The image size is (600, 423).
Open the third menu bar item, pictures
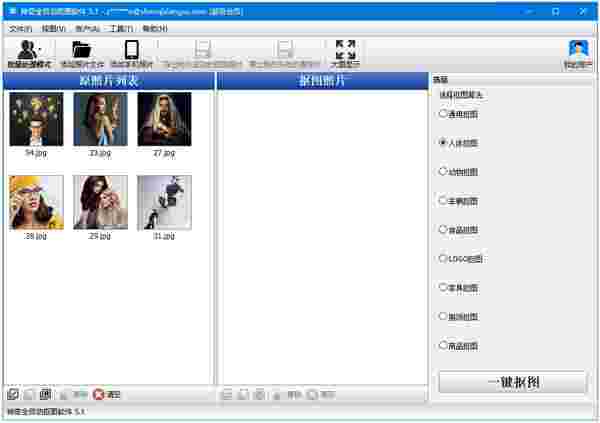[x=87, y=29]
